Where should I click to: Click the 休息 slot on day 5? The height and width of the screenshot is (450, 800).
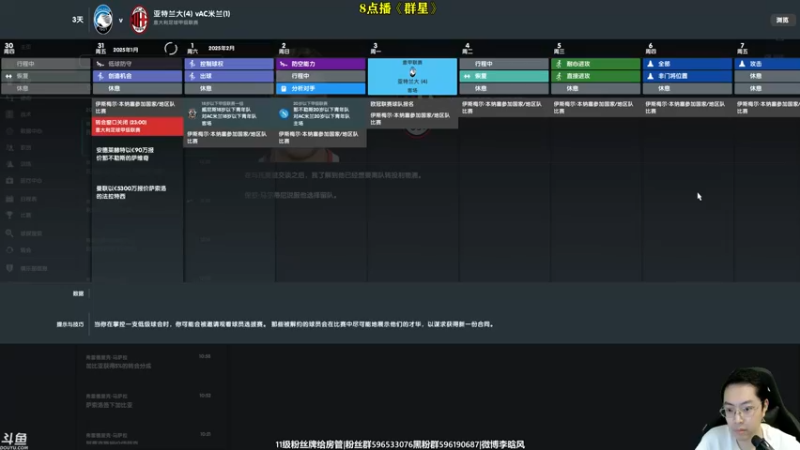pos(596,88)
